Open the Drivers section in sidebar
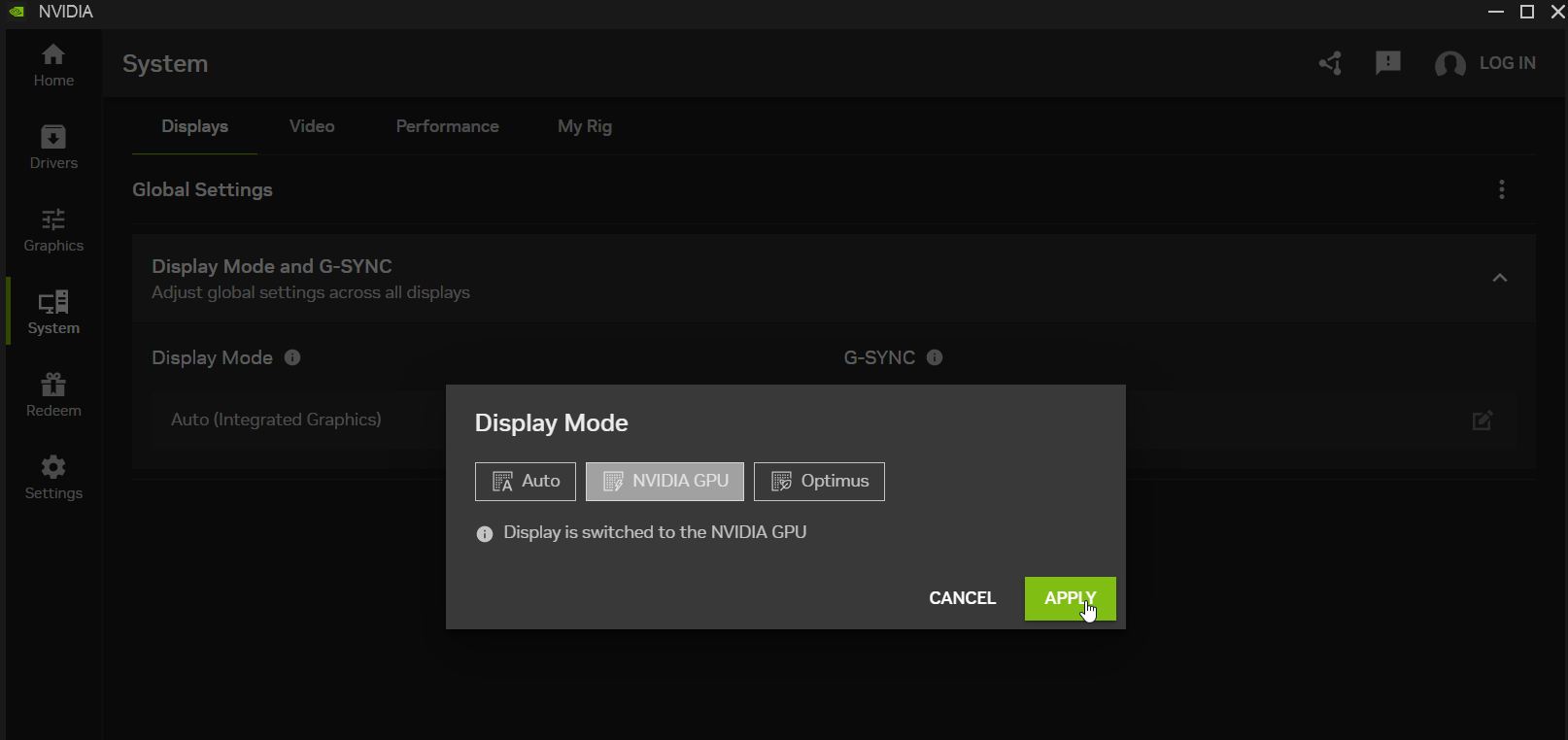 [x=53, y=148]
